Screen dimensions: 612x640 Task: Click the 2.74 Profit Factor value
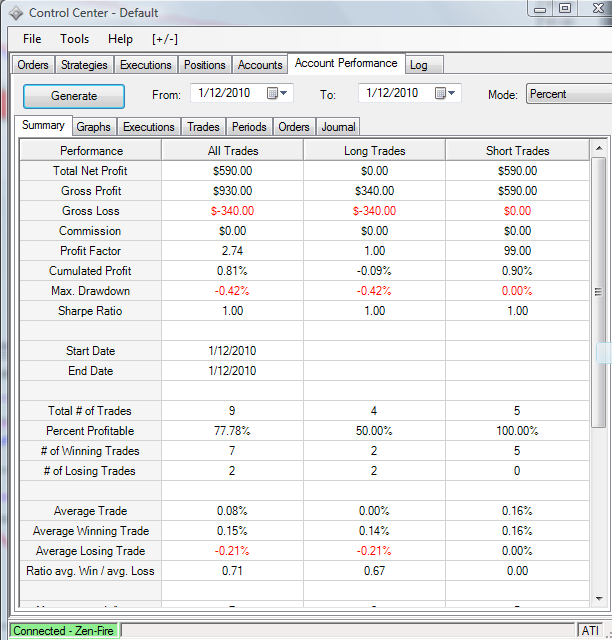[232, 251]
